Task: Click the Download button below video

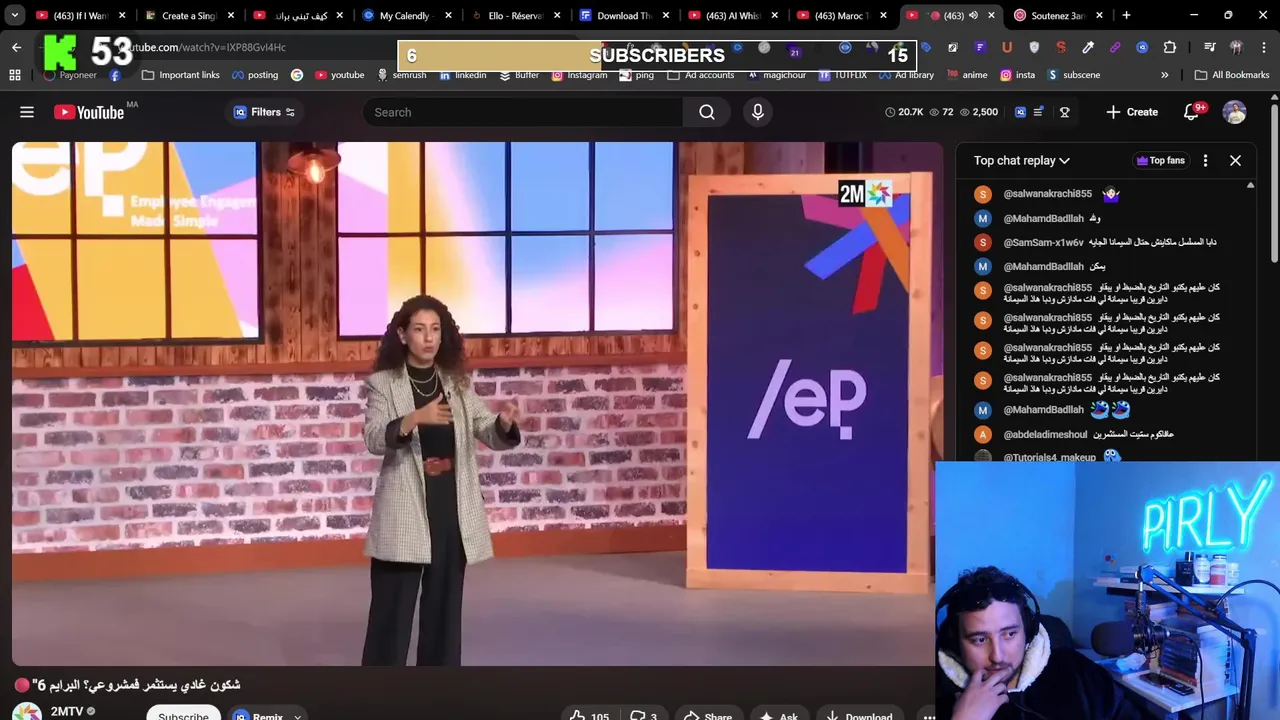Action: (858, 716)
